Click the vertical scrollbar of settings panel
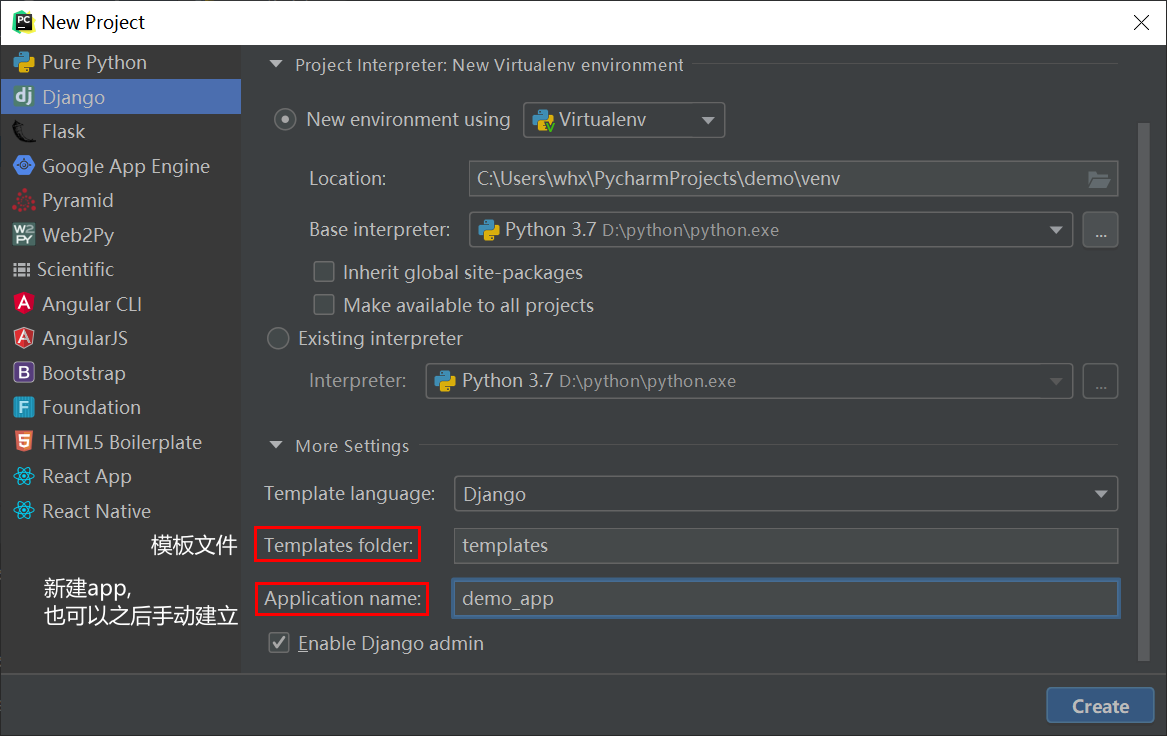This screenshot has height=736, width=1167. click(x=1143, y=392)
